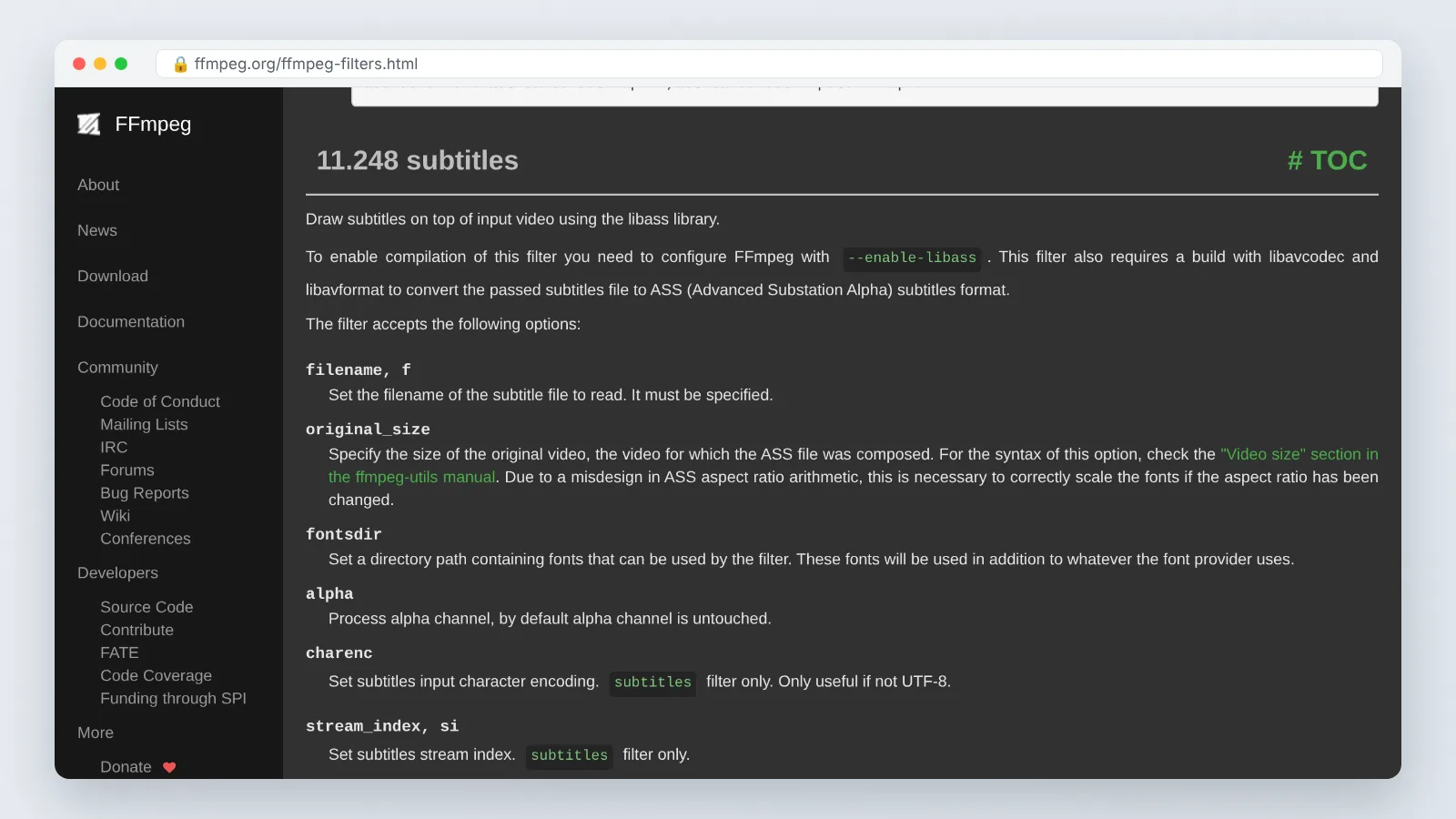
Task: Click the browser address bar URL
Action: pos(306,64)
